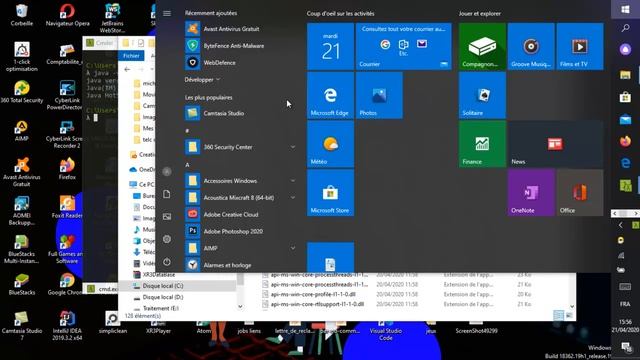Open the Météo weather tile
Viewport: 640px width, 360px height.
click(330, 144)
